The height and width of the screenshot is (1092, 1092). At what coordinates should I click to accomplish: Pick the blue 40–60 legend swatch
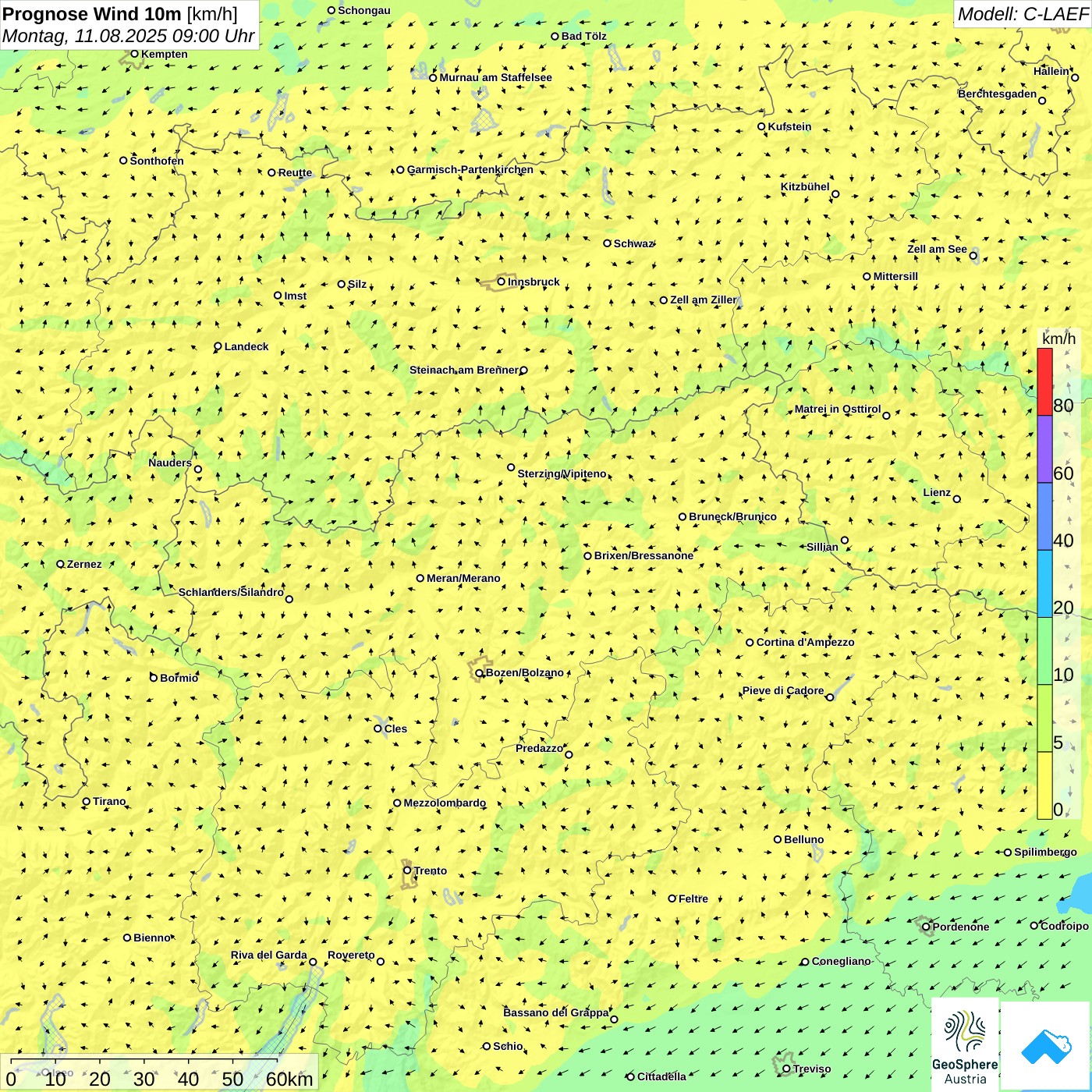(1044, 517)
